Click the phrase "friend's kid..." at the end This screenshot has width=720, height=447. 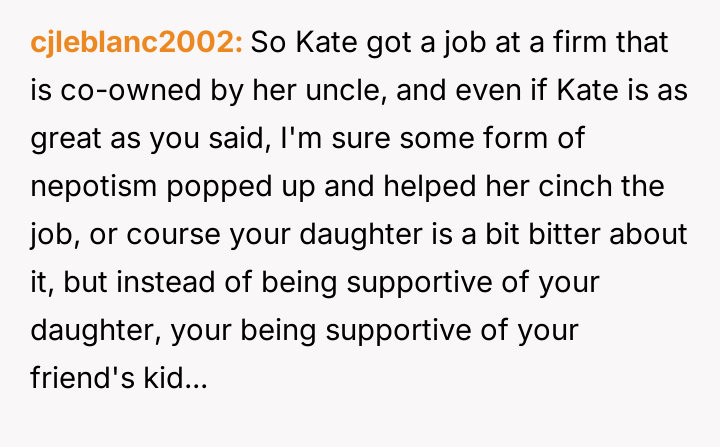[x=119, y=380]
